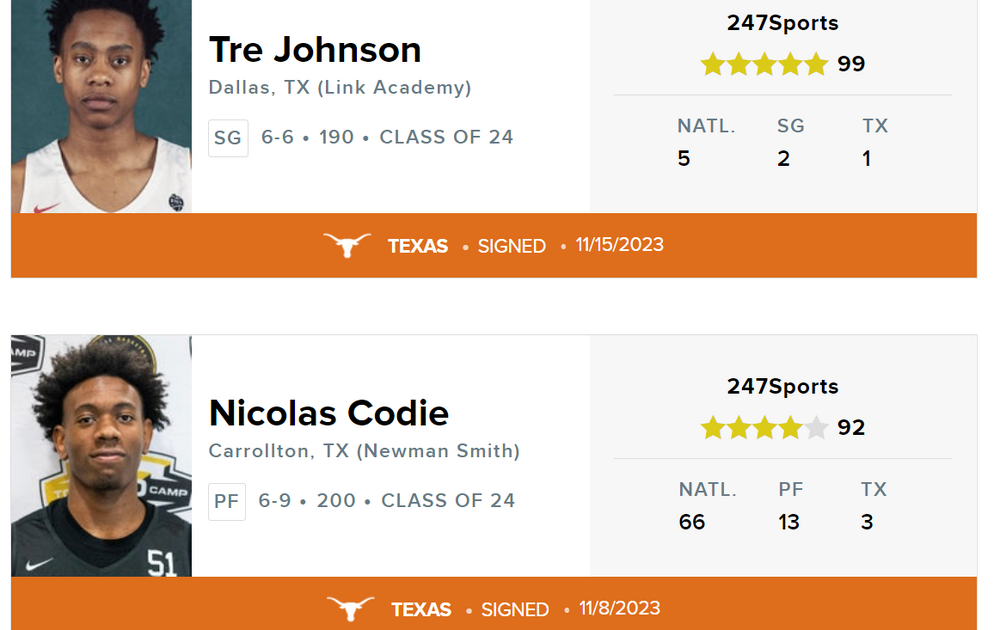Click Tre Johnson's national rank 5

pyautogui.click(x=684, y=159)
